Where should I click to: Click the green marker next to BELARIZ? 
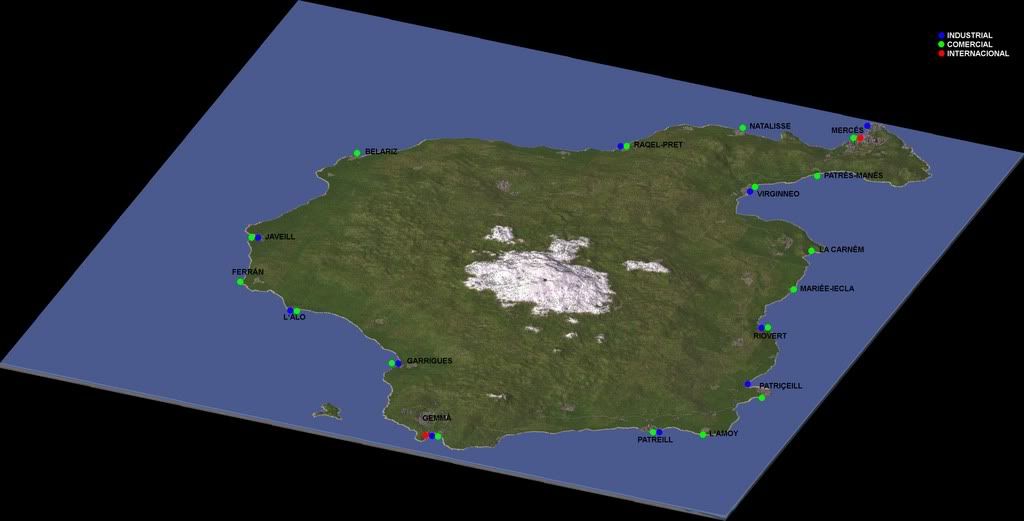tap(357, 153)
